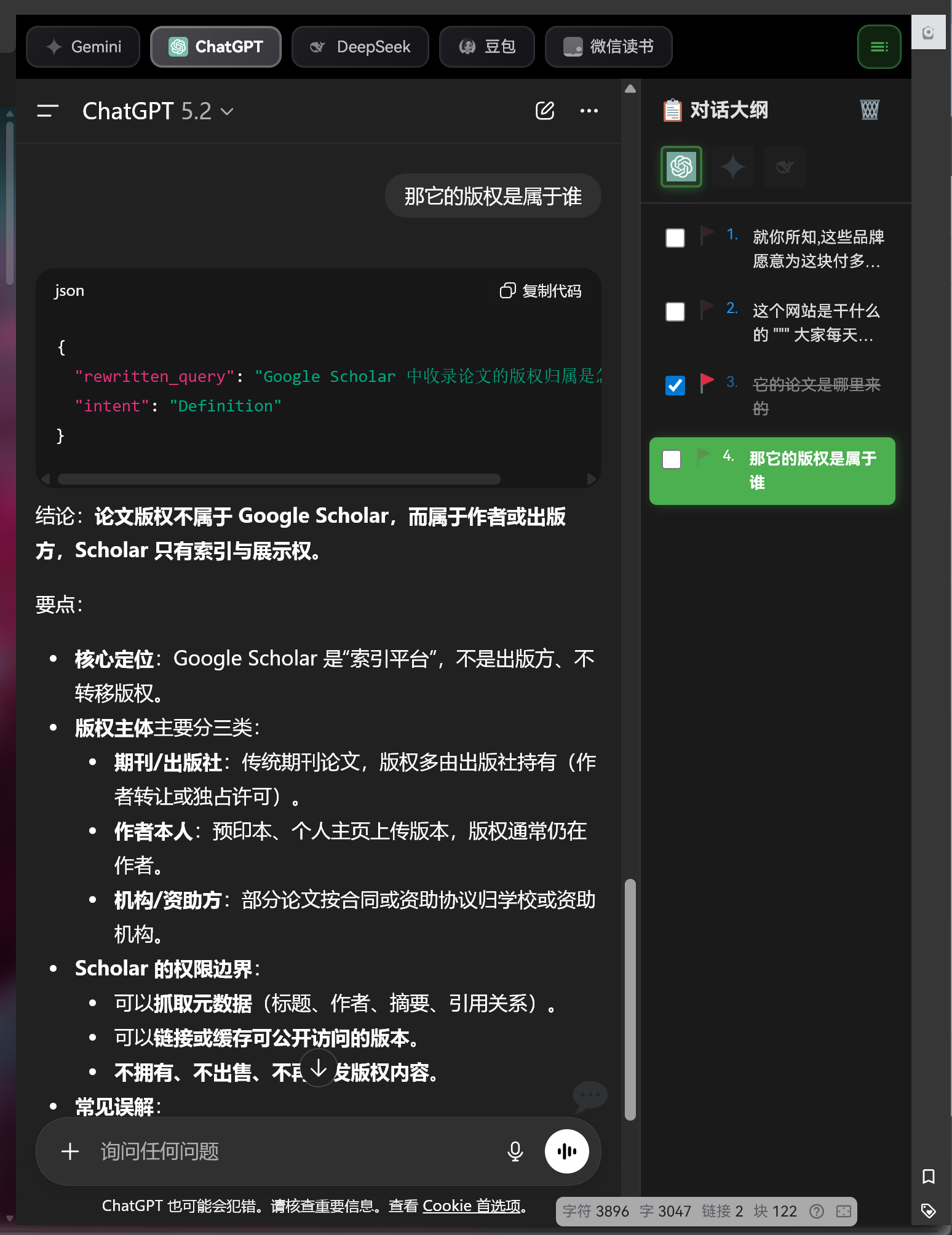Click the 机构/资助方 bullet text
The height and width of the screenshot is (1235, 952).
[x=355, y=917]
